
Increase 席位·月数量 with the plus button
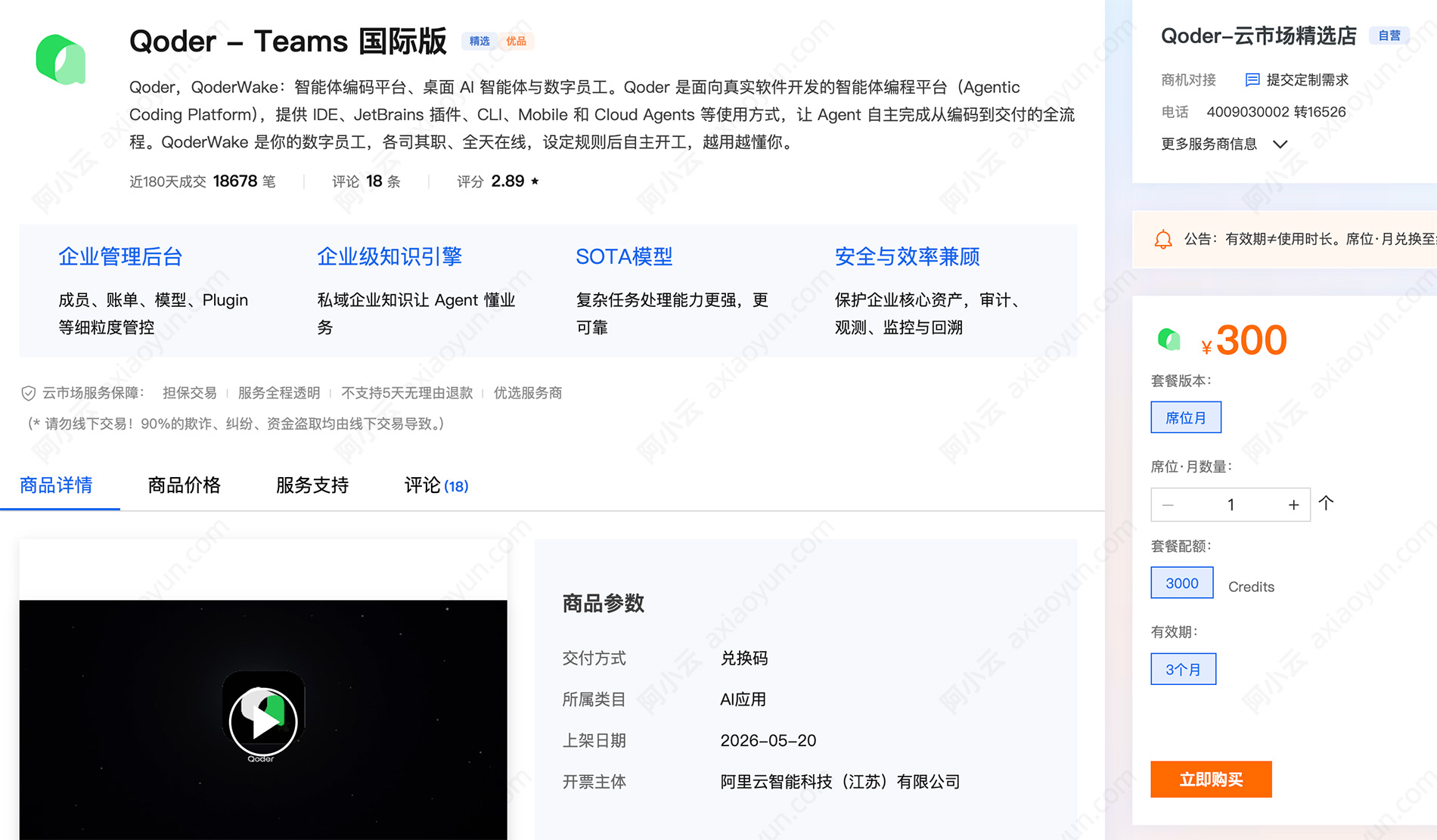tap(1293, 505)
